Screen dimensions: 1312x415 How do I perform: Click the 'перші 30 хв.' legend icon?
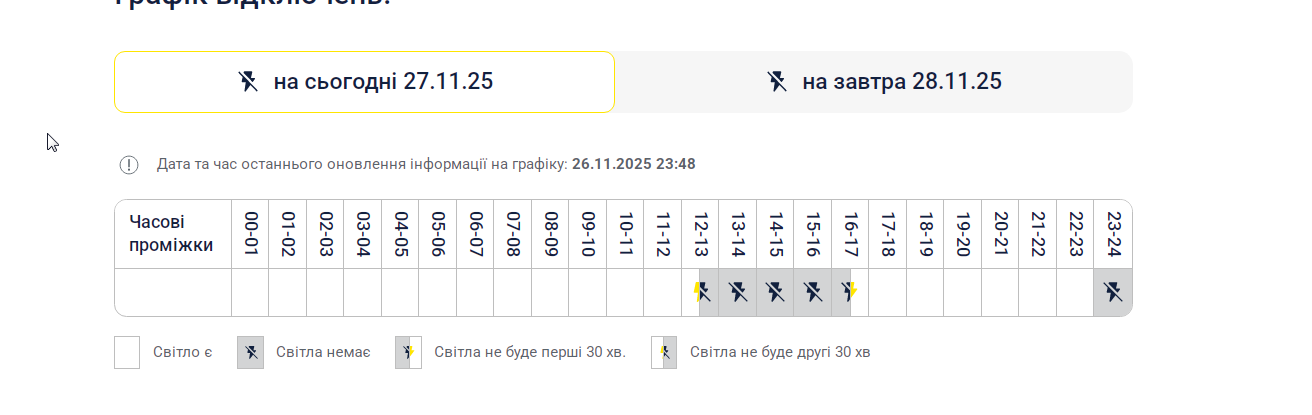click(408, 352)
